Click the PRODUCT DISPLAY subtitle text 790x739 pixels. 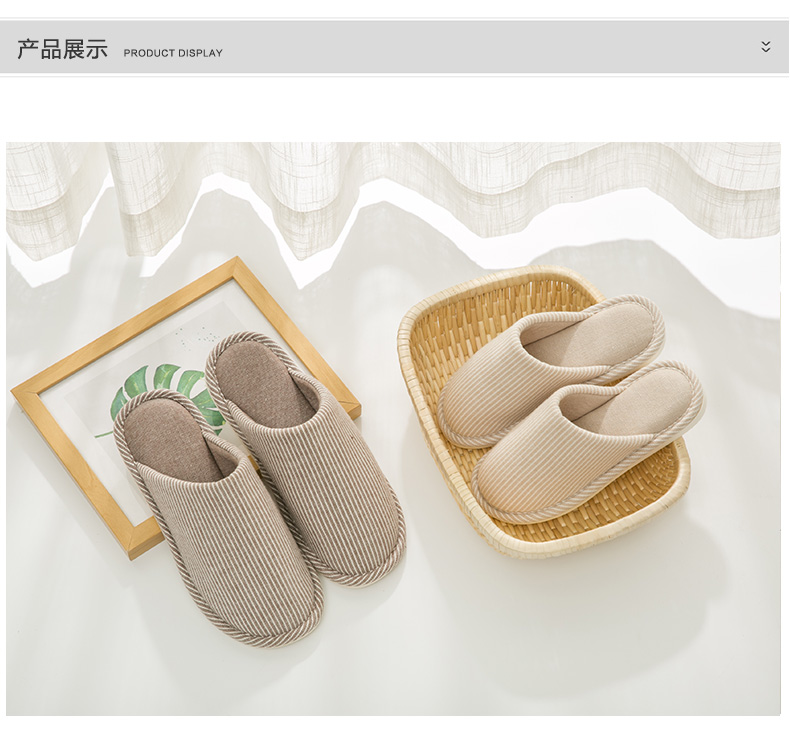(x=173, y=53)
